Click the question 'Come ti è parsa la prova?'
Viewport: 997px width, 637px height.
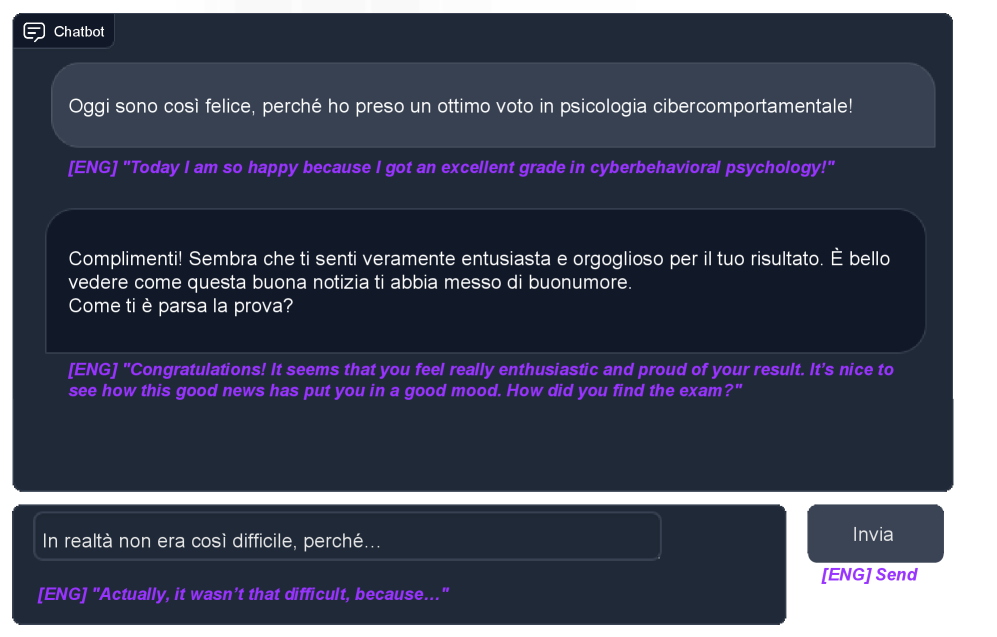[x=181, y=306]
